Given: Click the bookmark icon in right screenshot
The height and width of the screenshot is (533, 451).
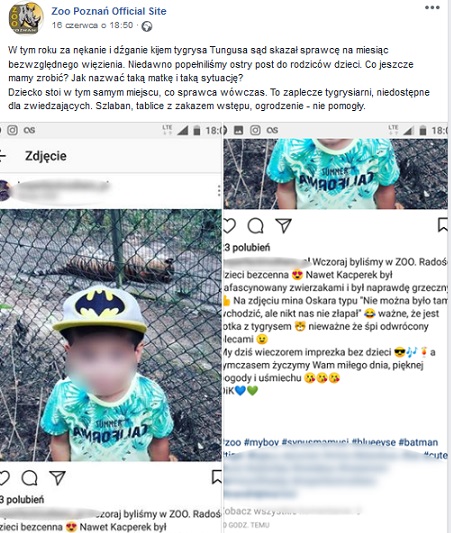Looking at the screenshot, I should point(443,225).
